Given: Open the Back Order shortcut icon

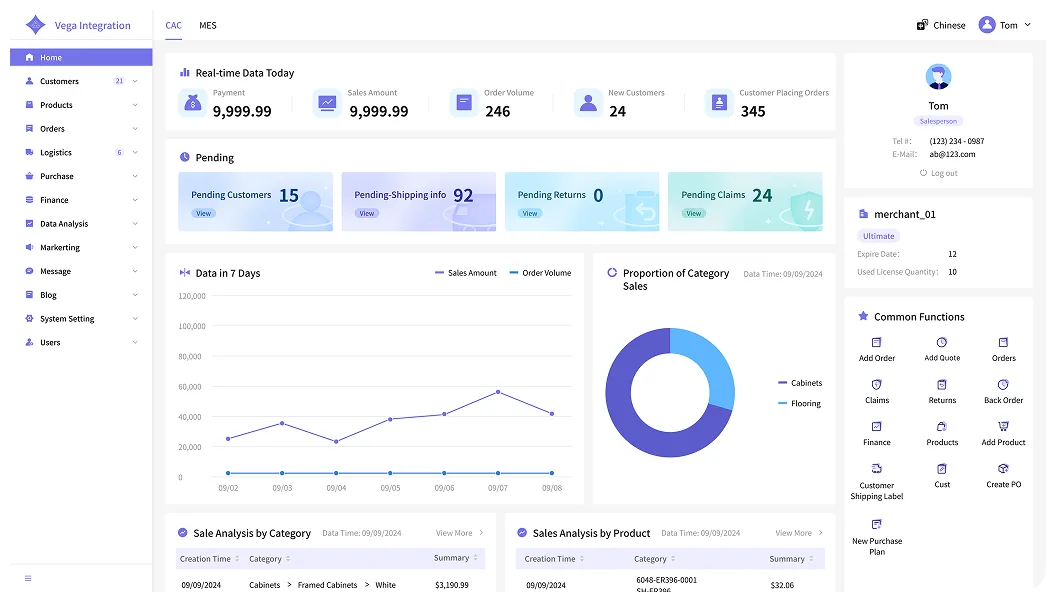Looking at the screenshot, I should pyautogui.click(x=1003, y=385).
